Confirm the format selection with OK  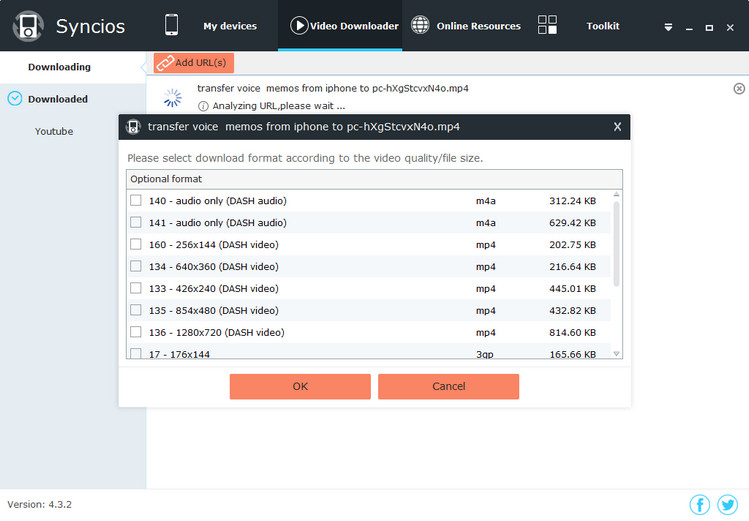[300, 386]
